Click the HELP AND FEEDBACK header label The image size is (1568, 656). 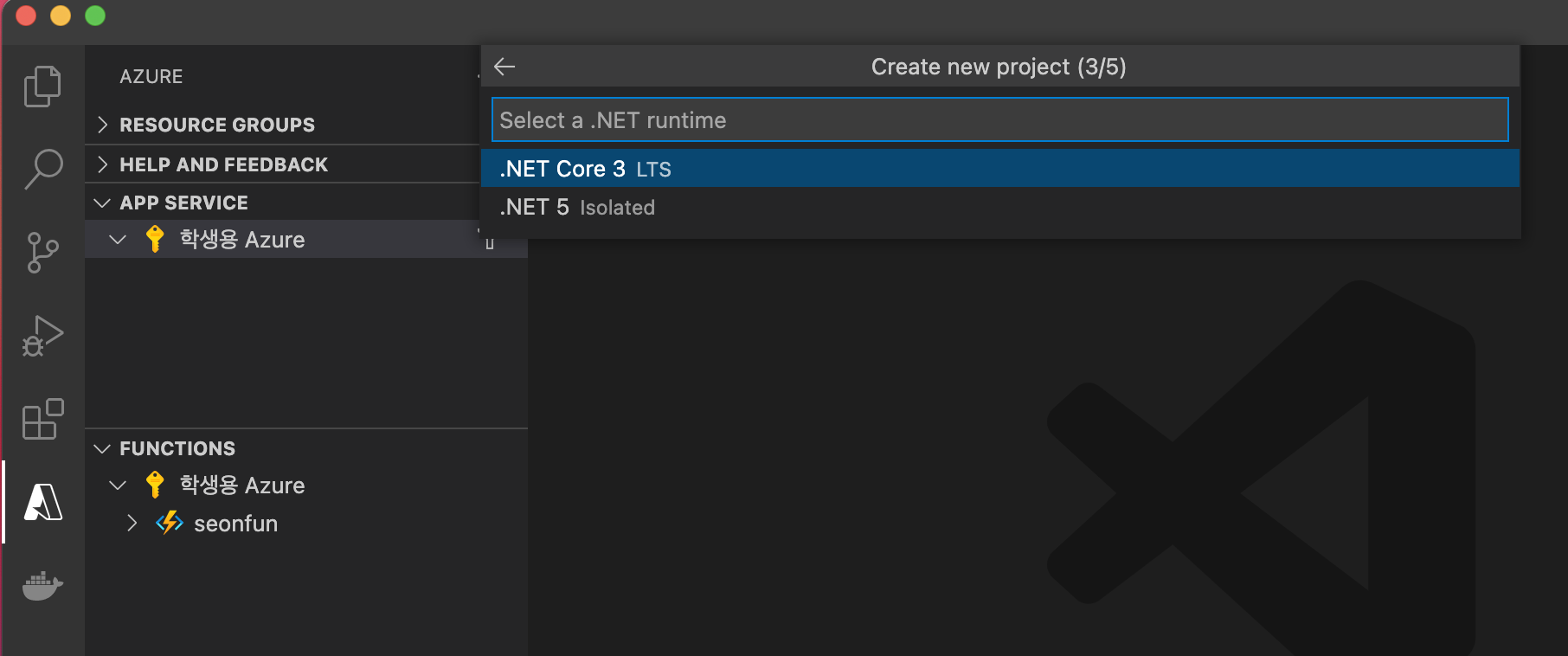point(223,164)
